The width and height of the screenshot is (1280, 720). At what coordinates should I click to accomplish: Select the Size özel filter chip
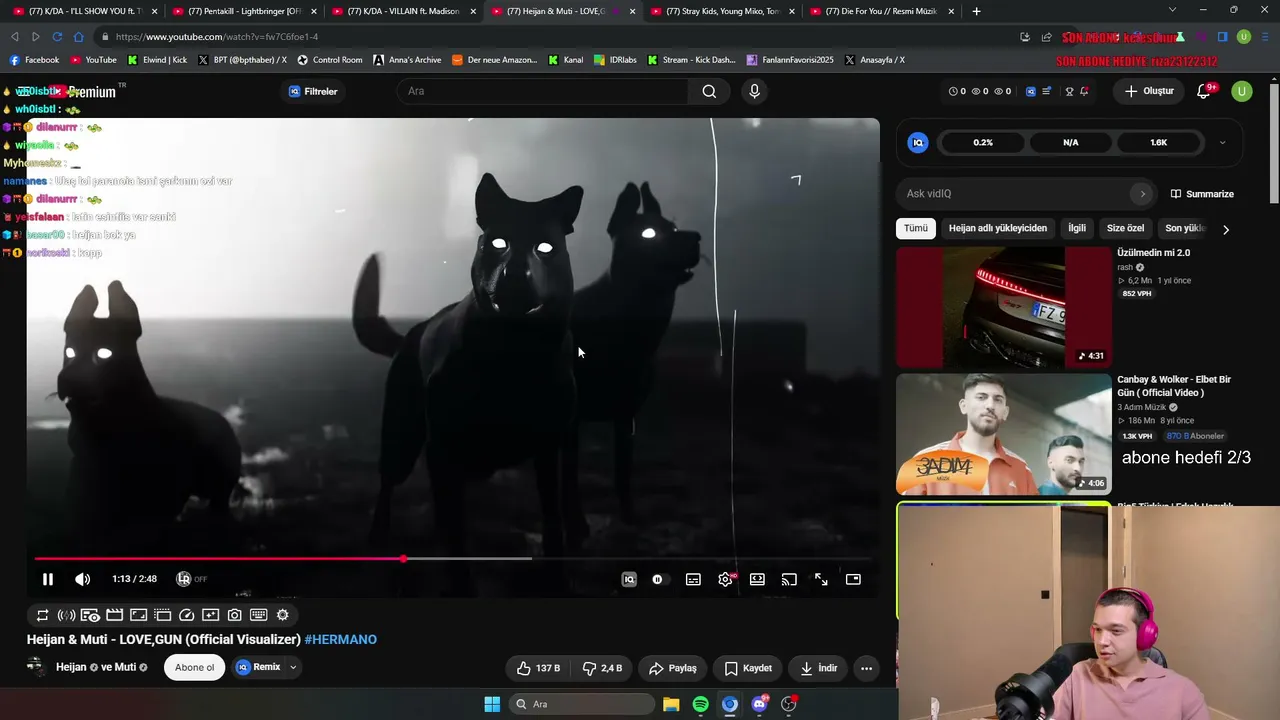pyautogui.click(x=1125, y=228)
